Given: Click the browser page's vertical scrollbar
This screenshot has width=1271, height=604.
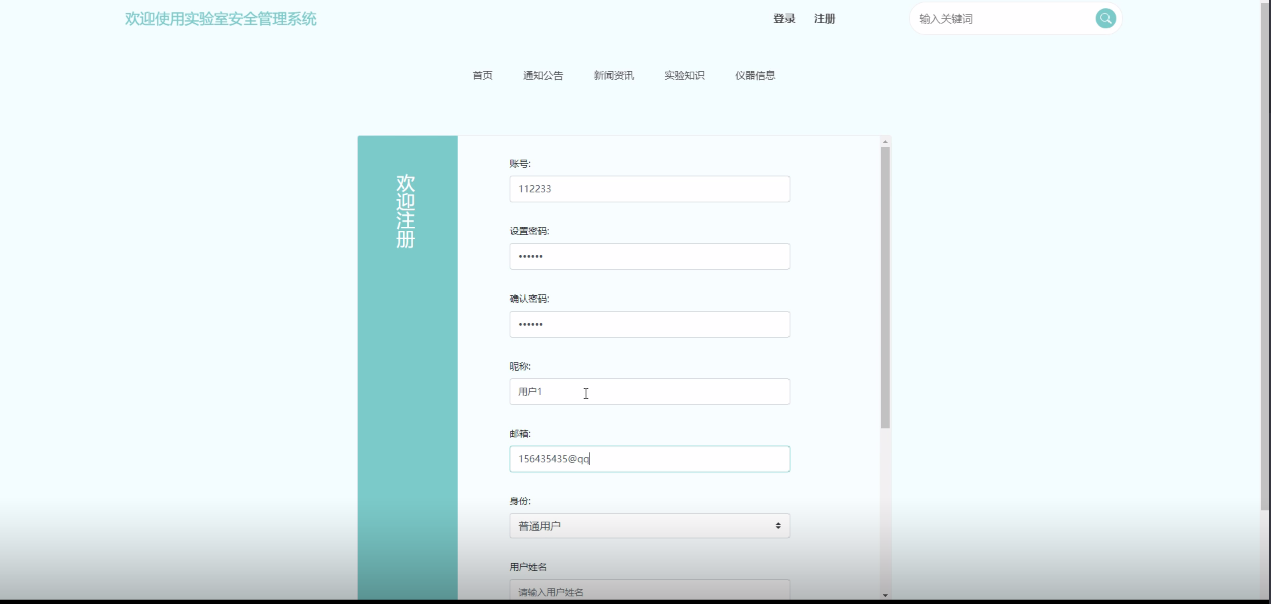Looking at the screenshot, I should [x=1265, y=255].
